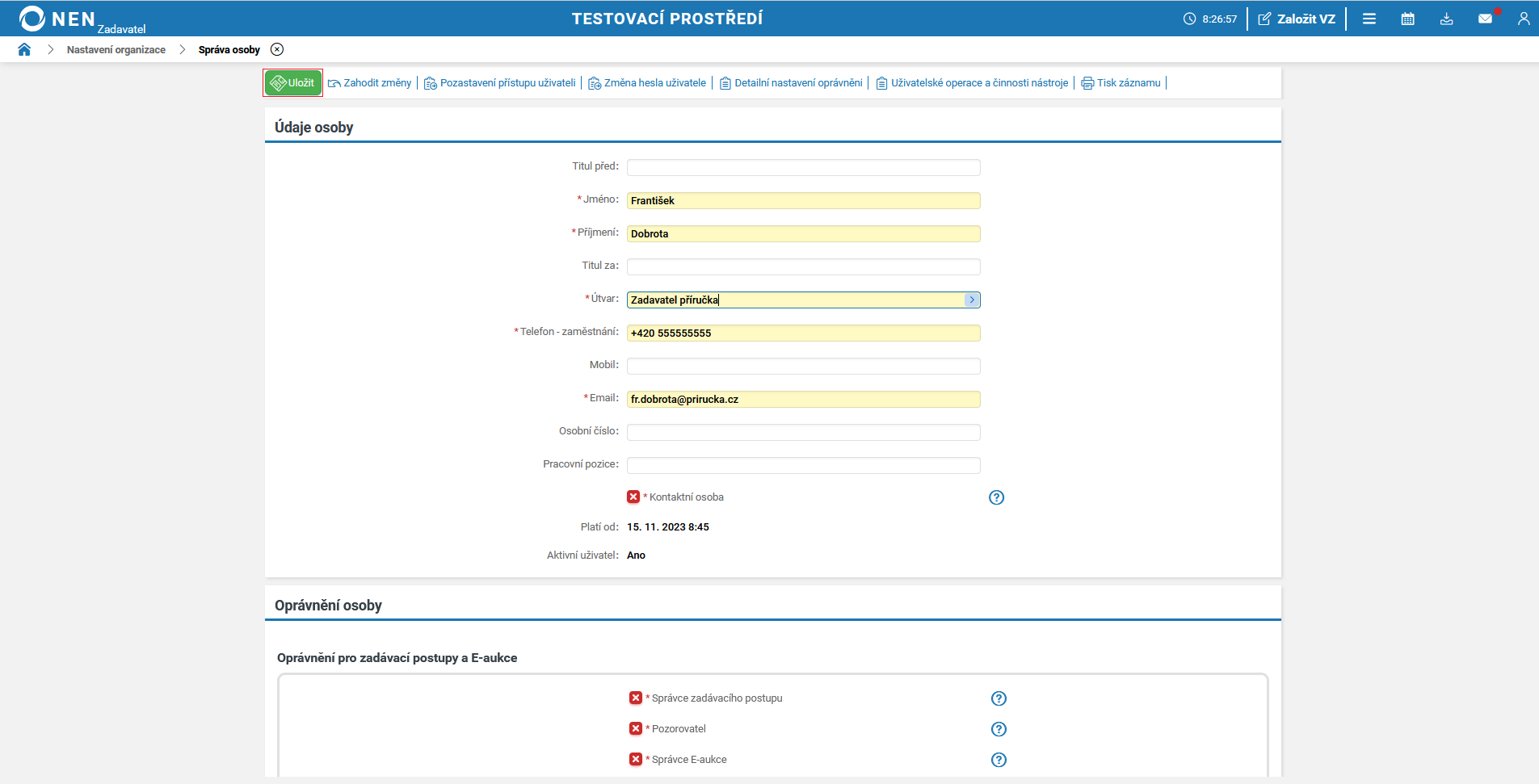
Task: Select the Správa osoby breadcrumb
Action: [229, 50]
